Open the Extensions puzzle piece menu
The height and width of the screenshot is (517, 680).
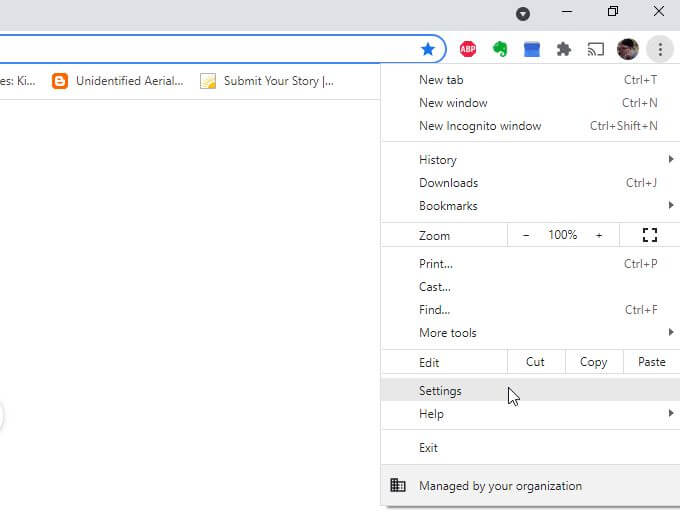click(564, 49)
